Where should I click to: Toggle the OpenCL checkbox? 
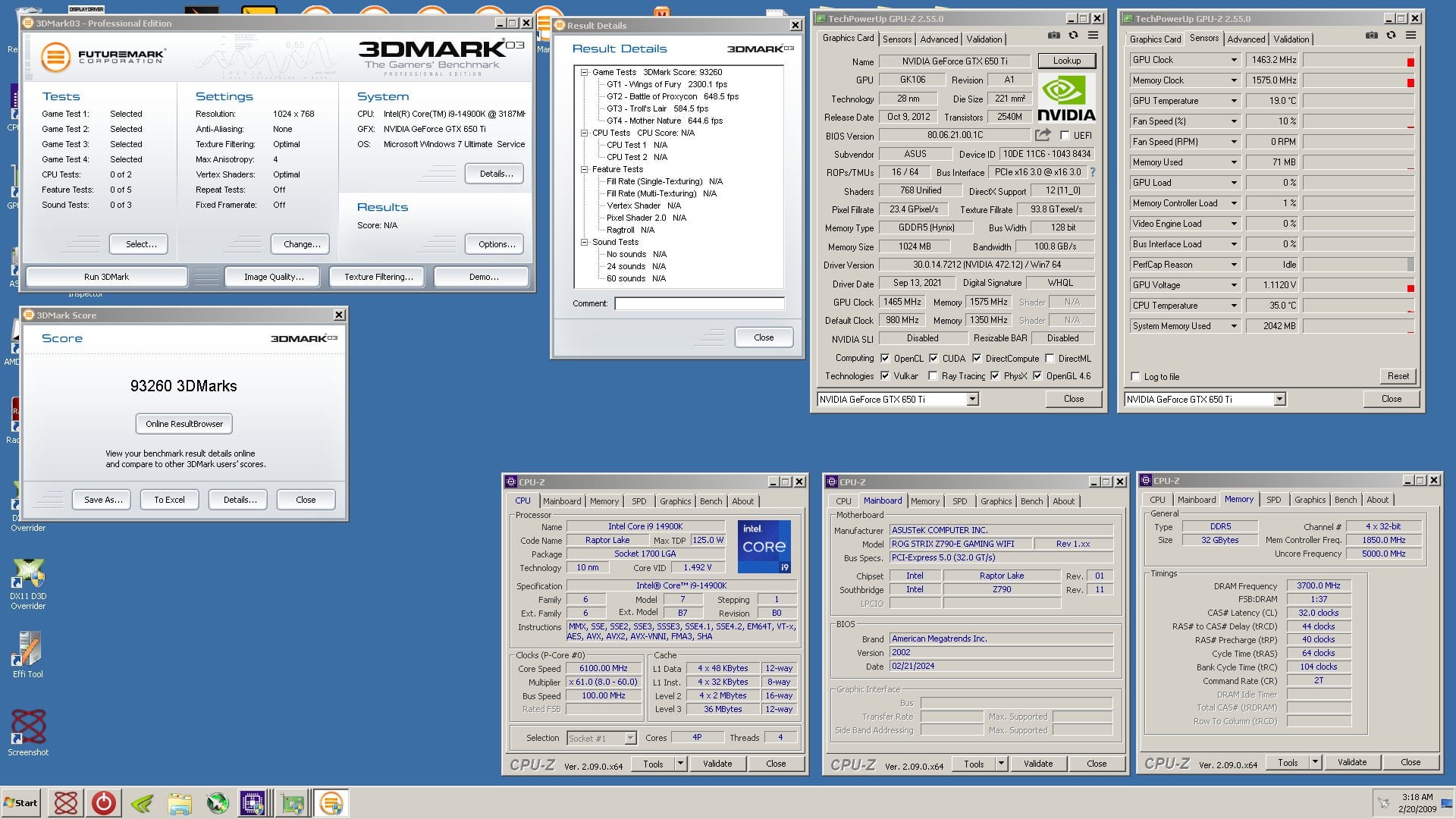[885, 358]
